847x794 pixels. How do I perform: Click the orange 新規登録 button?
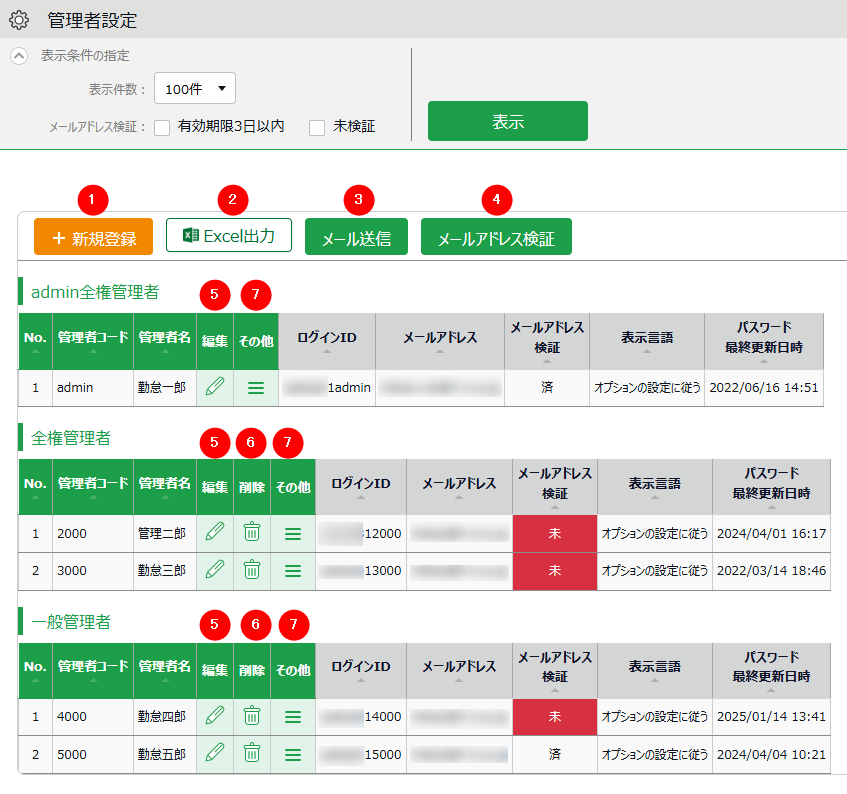[x=93, y=237]
